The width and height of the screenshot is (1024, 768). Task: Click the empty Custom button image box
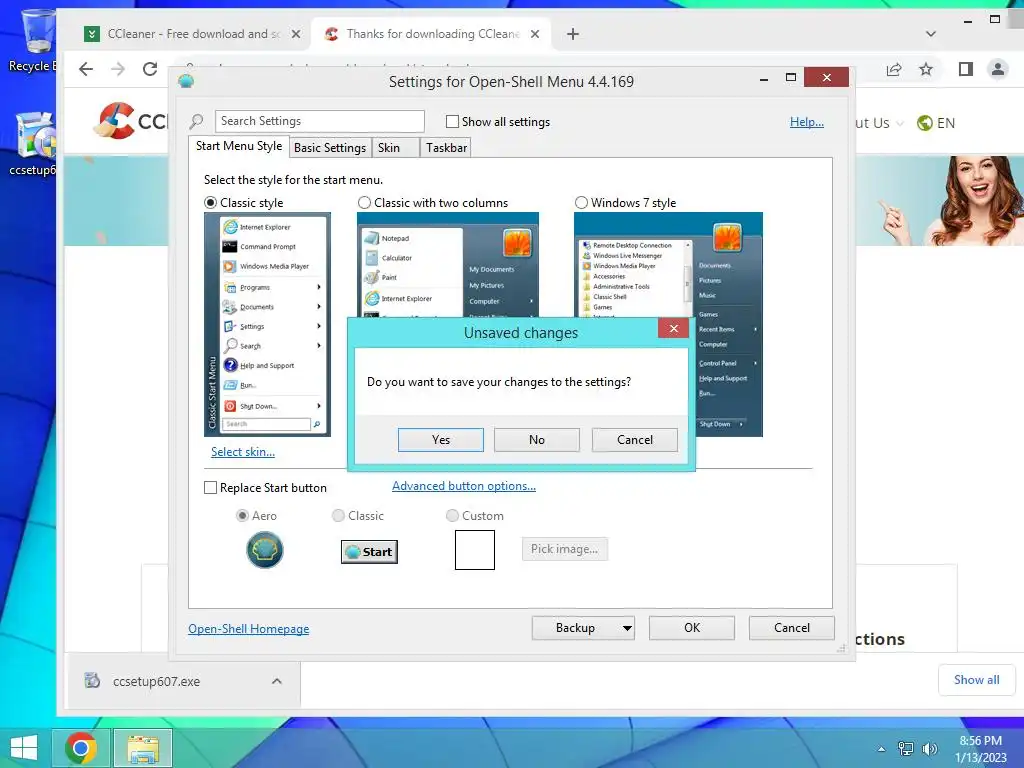point(475,550)
